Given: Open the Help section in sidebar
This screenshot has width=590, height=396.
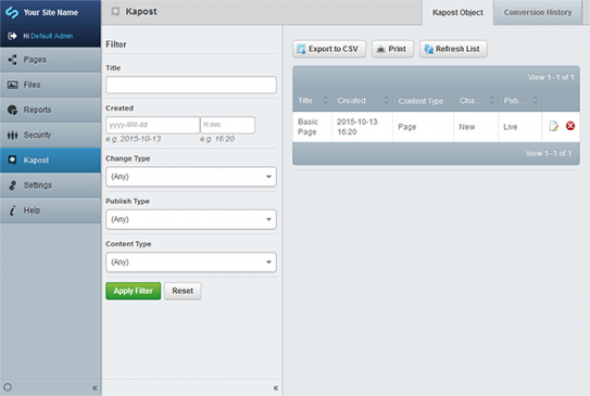Looking at the screenshot, I should pos(50,210).
